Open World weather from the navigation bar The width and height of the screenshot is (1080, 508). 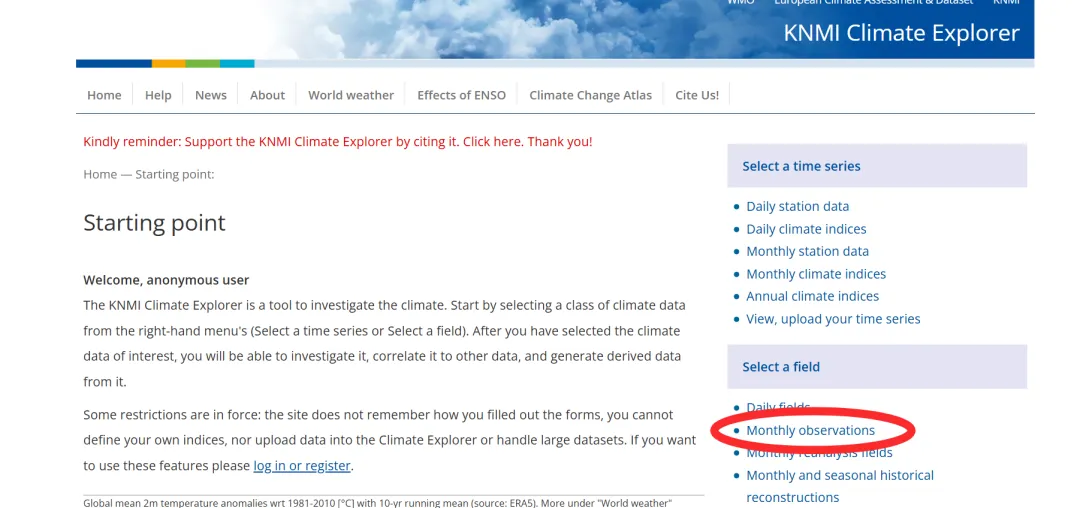tap(351, 95)
